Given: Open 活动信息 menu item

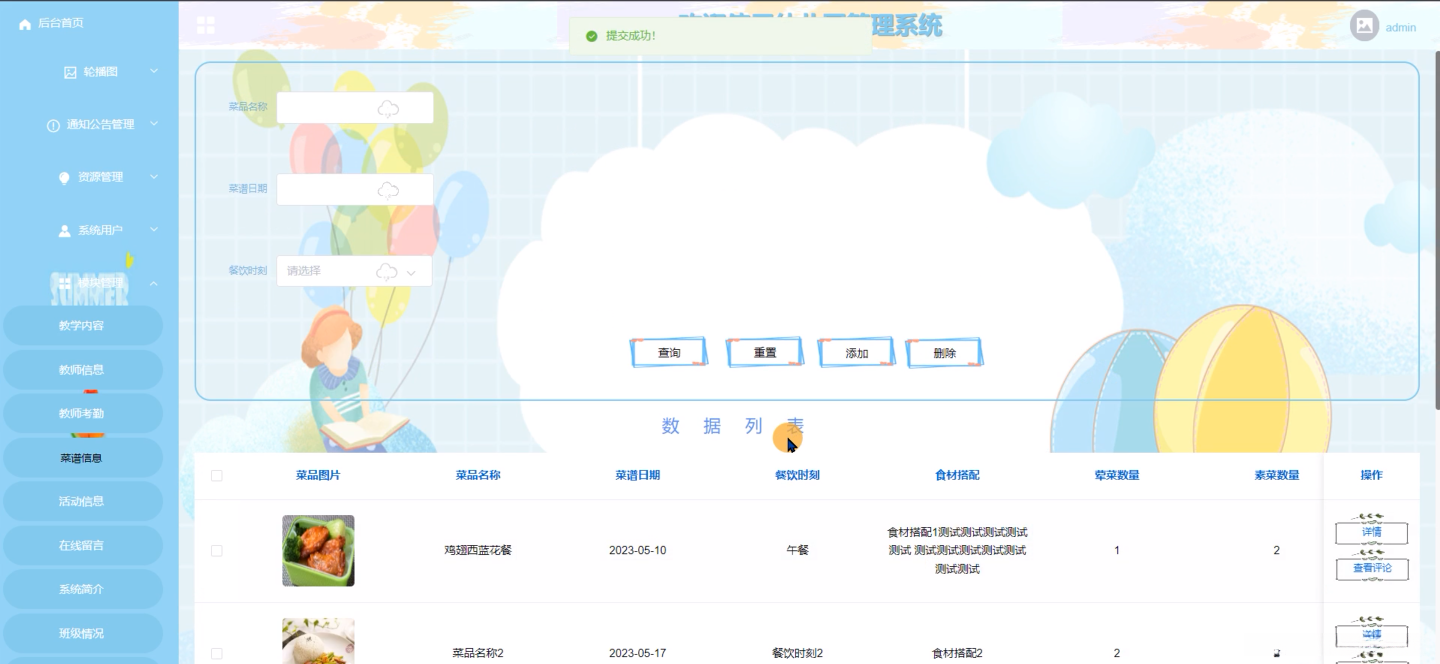Looking at the screenshot, I should [x=82, y=502].
